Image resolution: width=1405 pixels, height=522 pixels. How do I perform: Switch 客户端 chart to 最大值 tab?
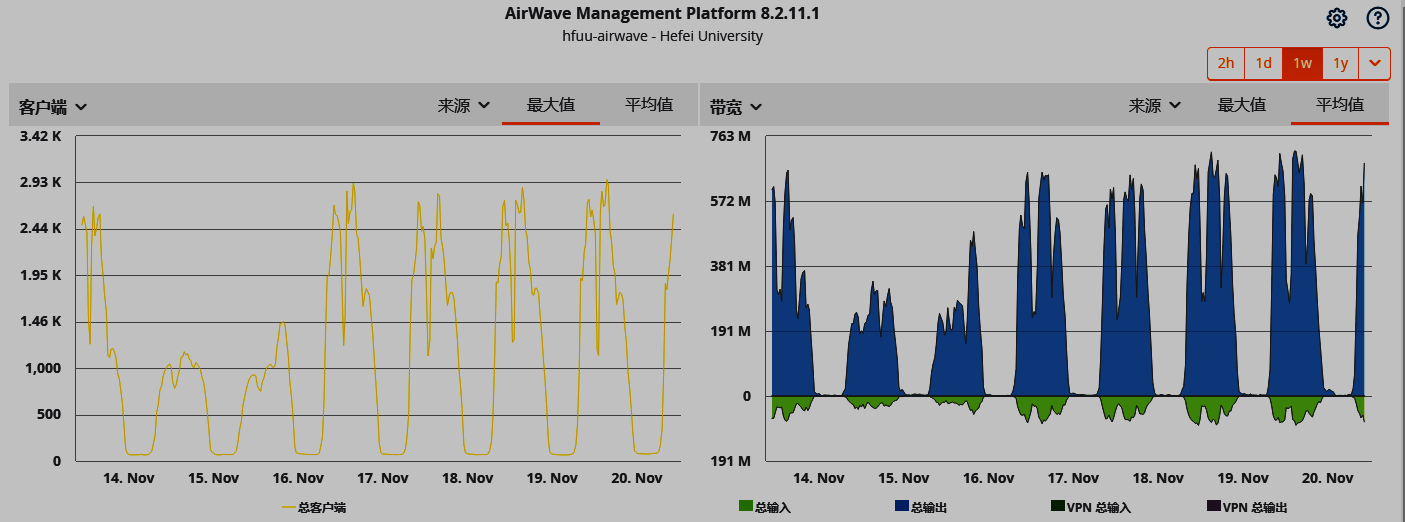(551, 104)
